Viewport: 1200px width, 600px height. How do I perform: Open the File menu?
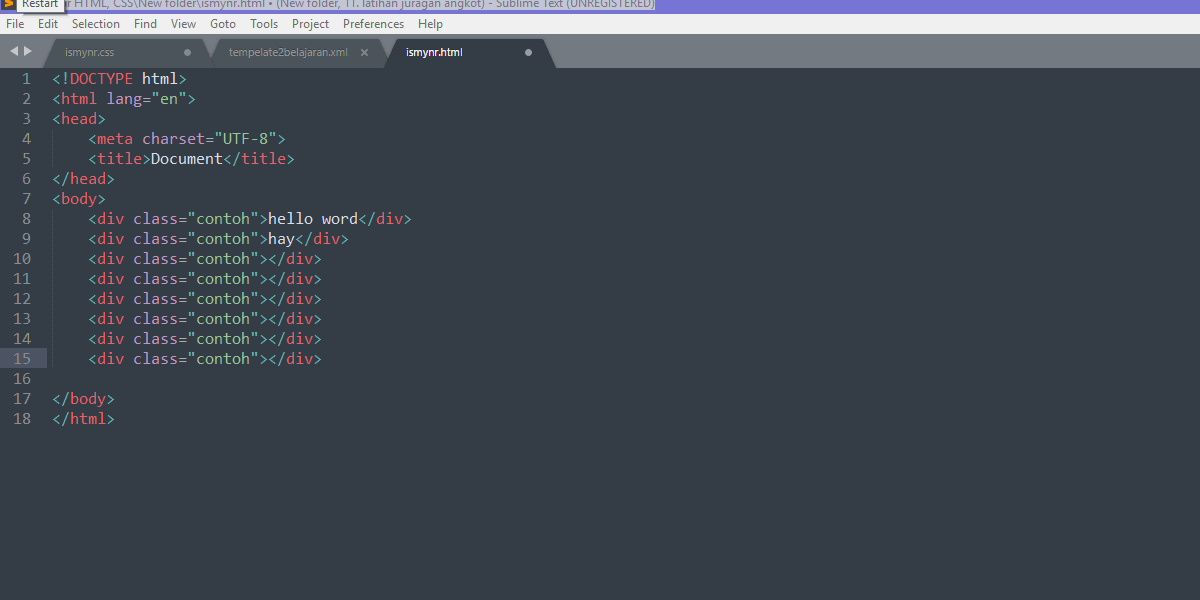pos(15,23)
